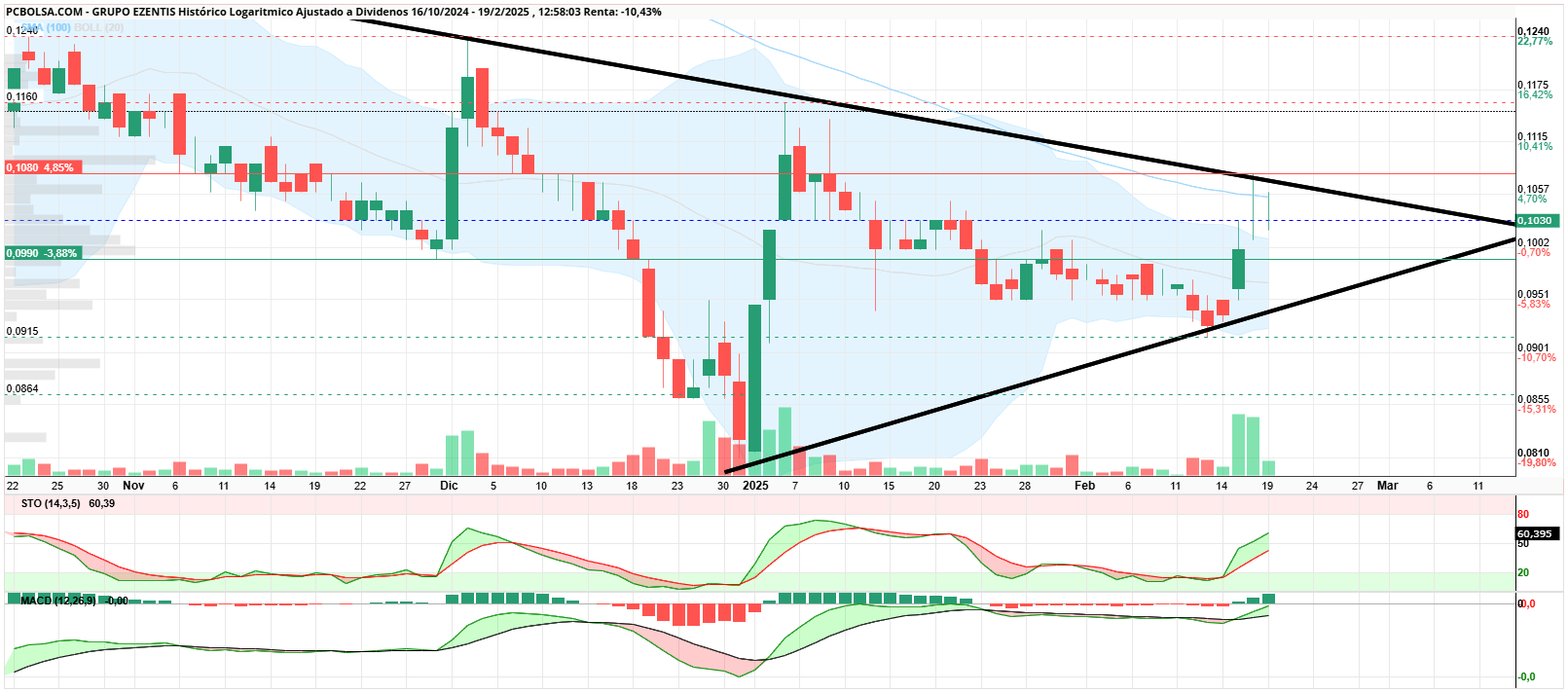Click the Nov month label on time axis
Image resolution: width=1568 pixels, height=693 pixels.
(133, 485)
